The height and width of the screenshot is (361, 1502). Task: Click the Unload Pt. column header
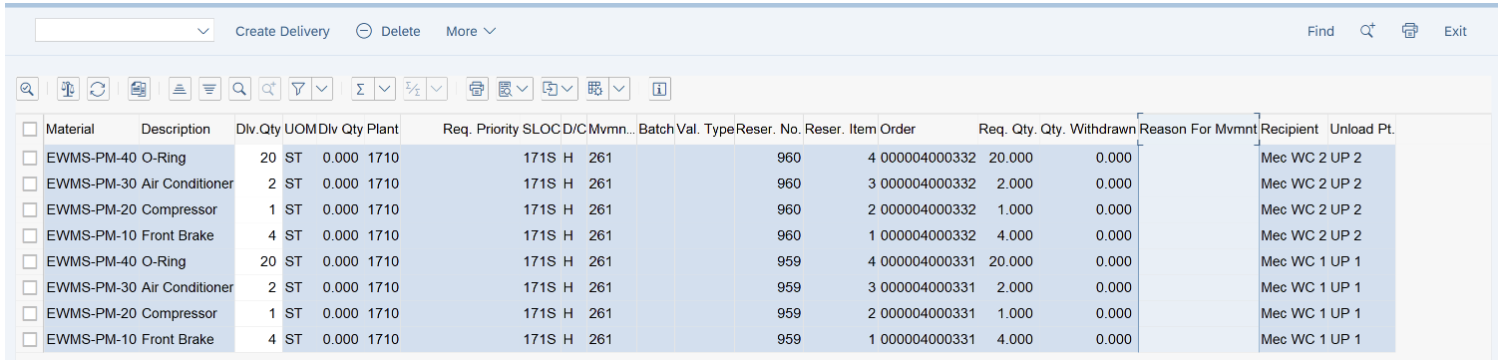pos(1361,129)
